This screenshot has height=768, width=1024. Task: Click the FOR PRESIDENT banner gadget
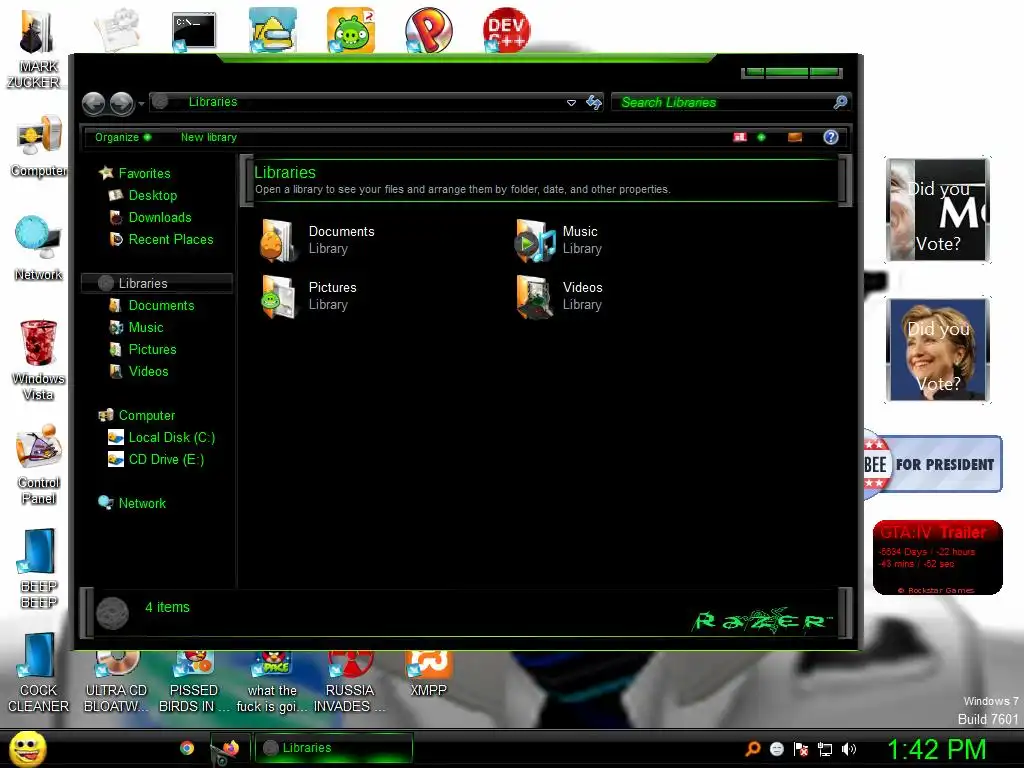(933, 464)
